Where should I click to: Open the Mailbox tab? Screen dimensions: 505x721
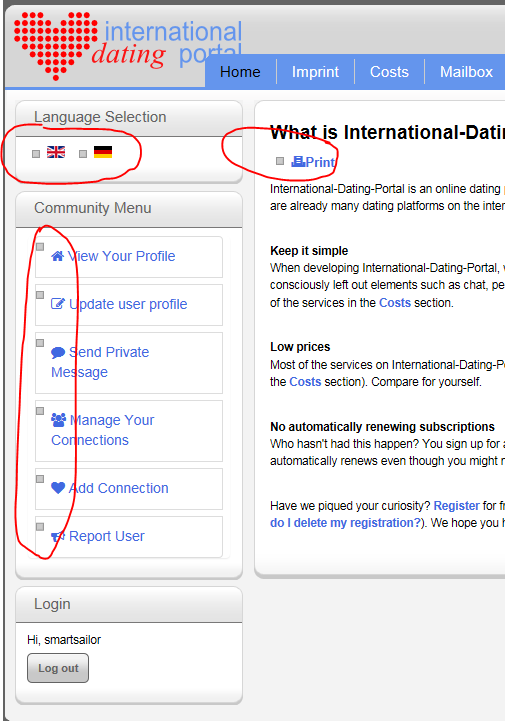click(466, 72)
